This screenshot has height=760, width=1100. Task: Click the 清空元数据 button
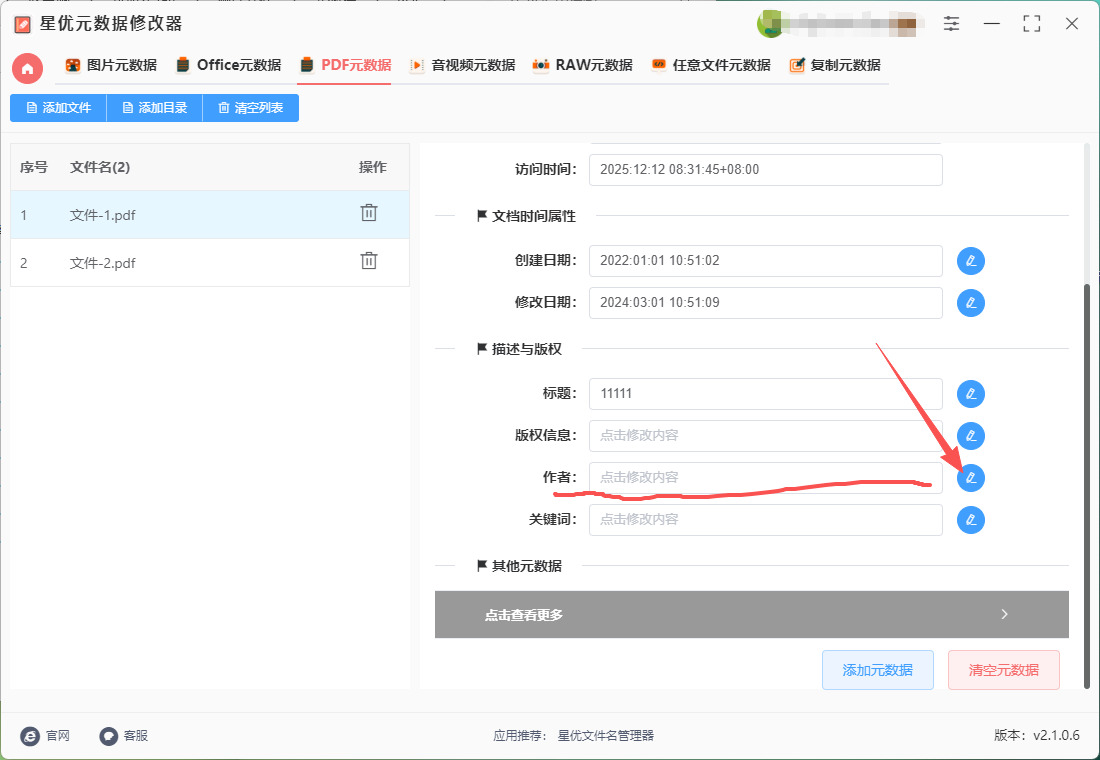point(1003,670)
